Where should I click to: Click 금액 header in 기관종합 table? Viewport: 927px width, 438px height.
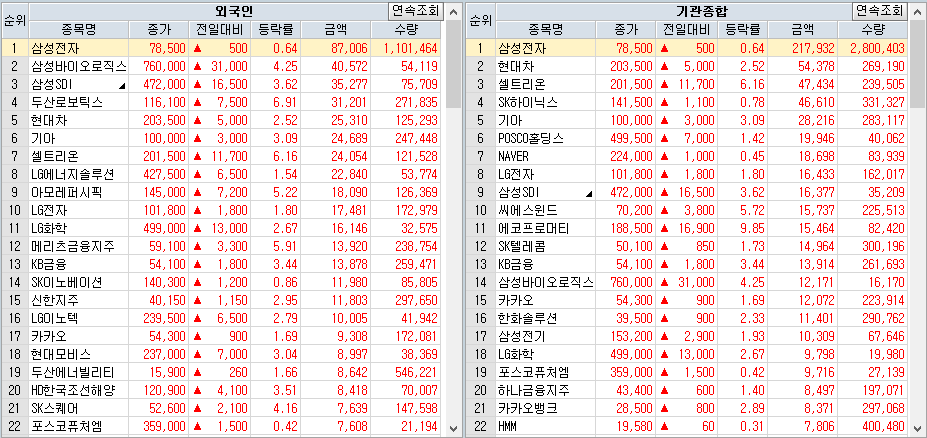tap(803, 30)
